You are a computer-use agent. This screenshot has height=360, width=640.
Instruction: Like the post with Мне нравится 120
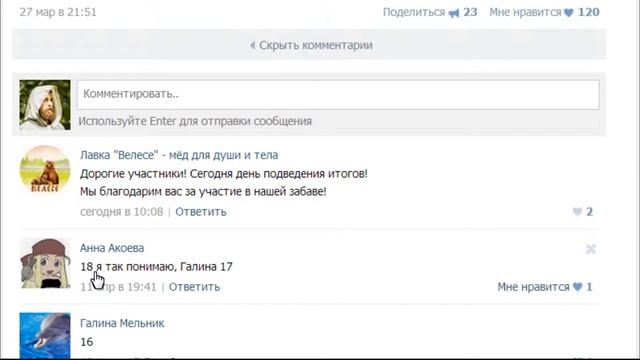pos(544,12)
